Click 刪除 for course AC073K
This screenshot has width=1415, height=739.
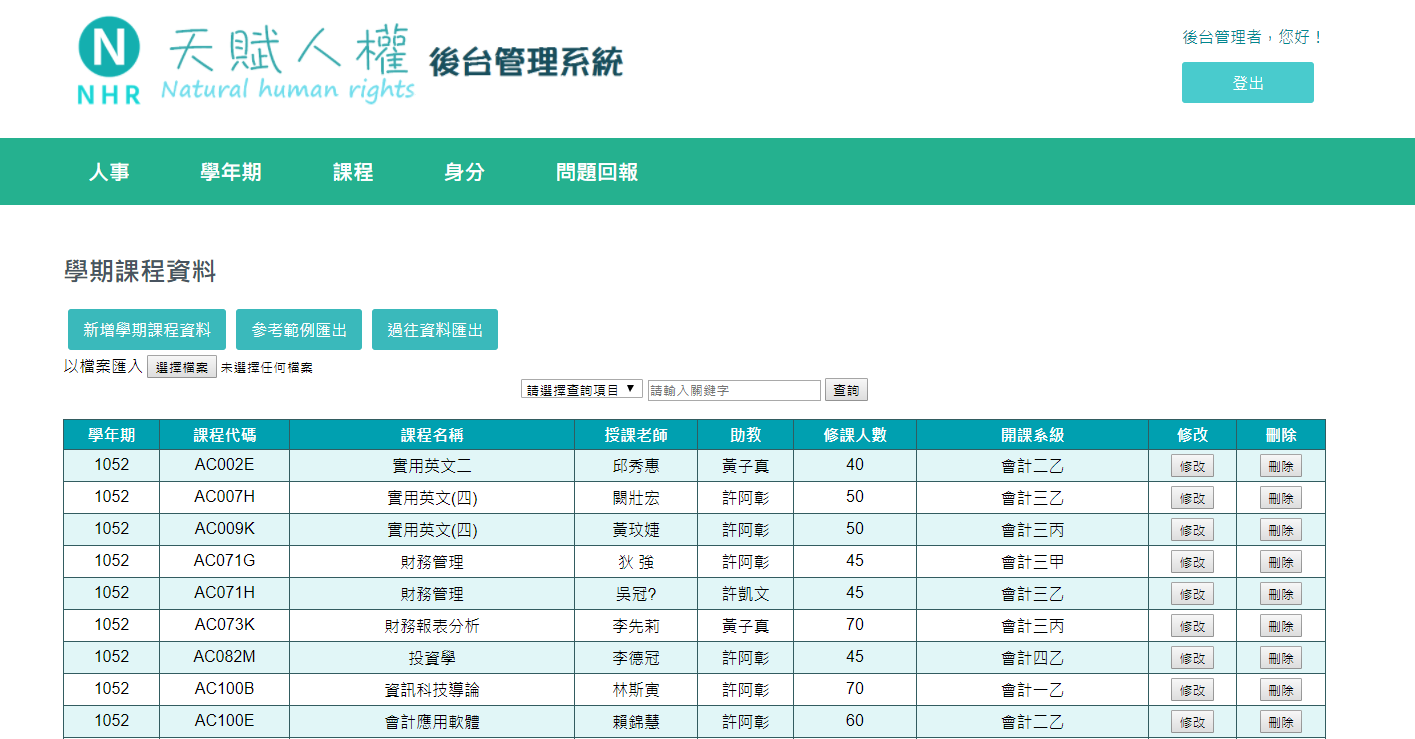pos(1280,626)
